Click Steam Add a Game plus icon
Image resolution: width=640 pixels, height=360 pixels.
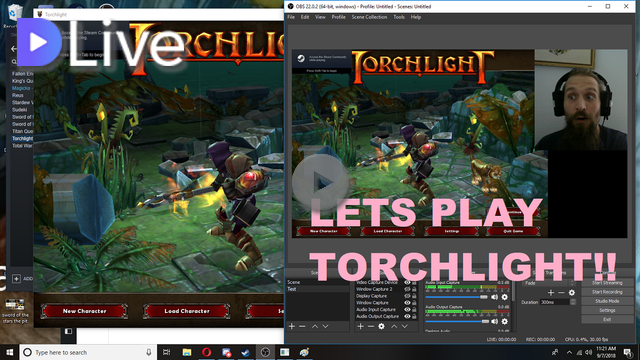16,279
